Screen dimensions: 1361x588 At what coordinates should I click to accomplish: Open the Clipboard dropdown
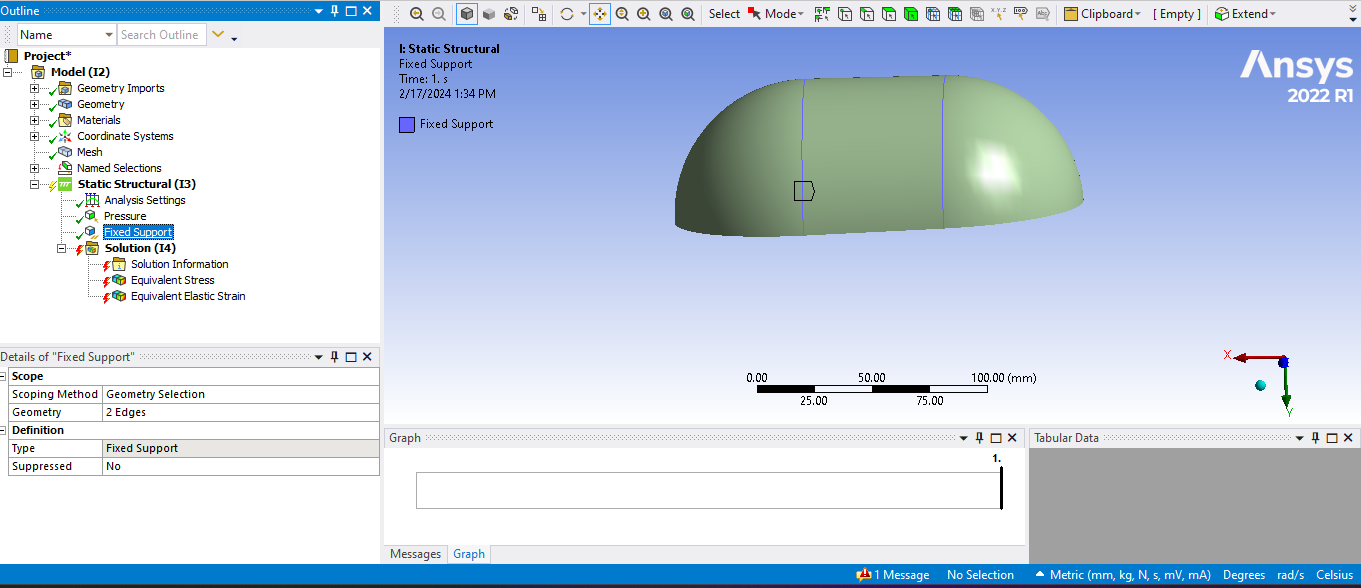[x=1102, y=14]
